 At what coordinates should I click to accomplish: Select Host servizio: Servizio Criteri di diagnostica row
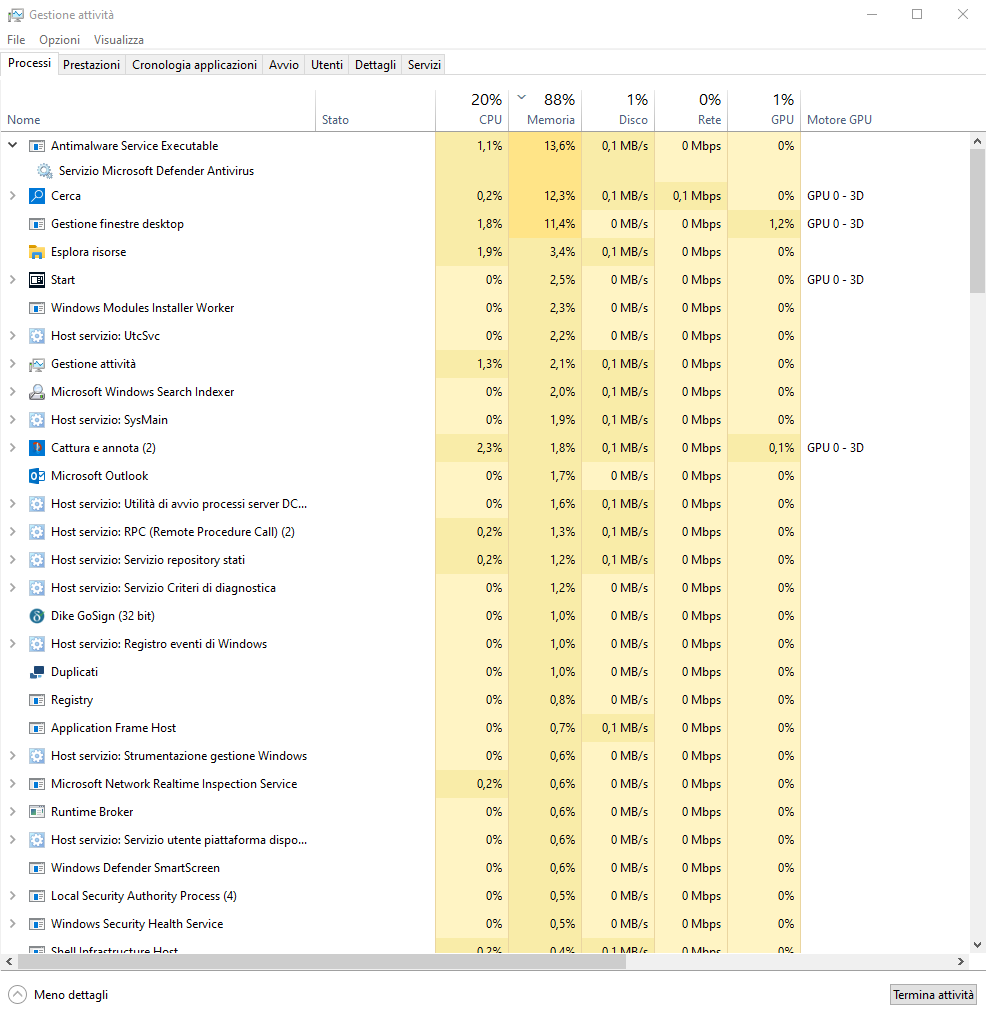click(484, 588)
